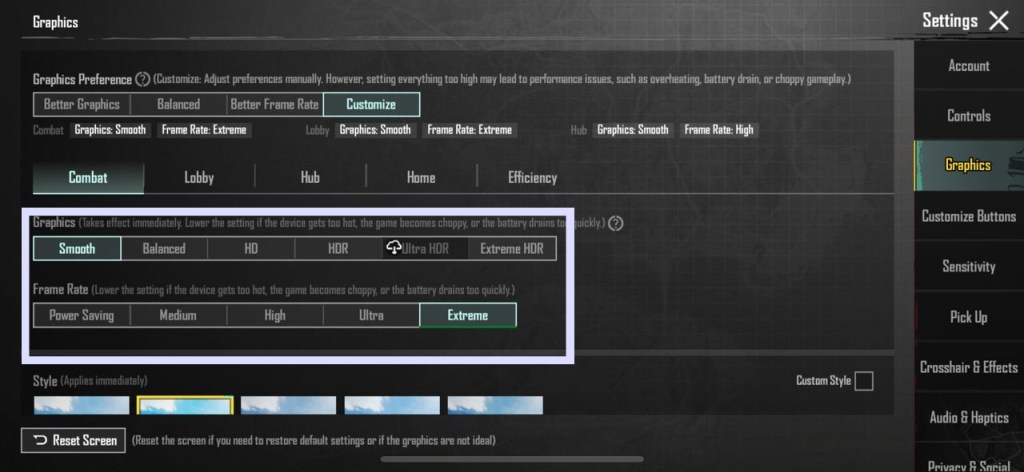Select the fourth style thumbnail
1024x472 pixels.
[x=392, y=405]
